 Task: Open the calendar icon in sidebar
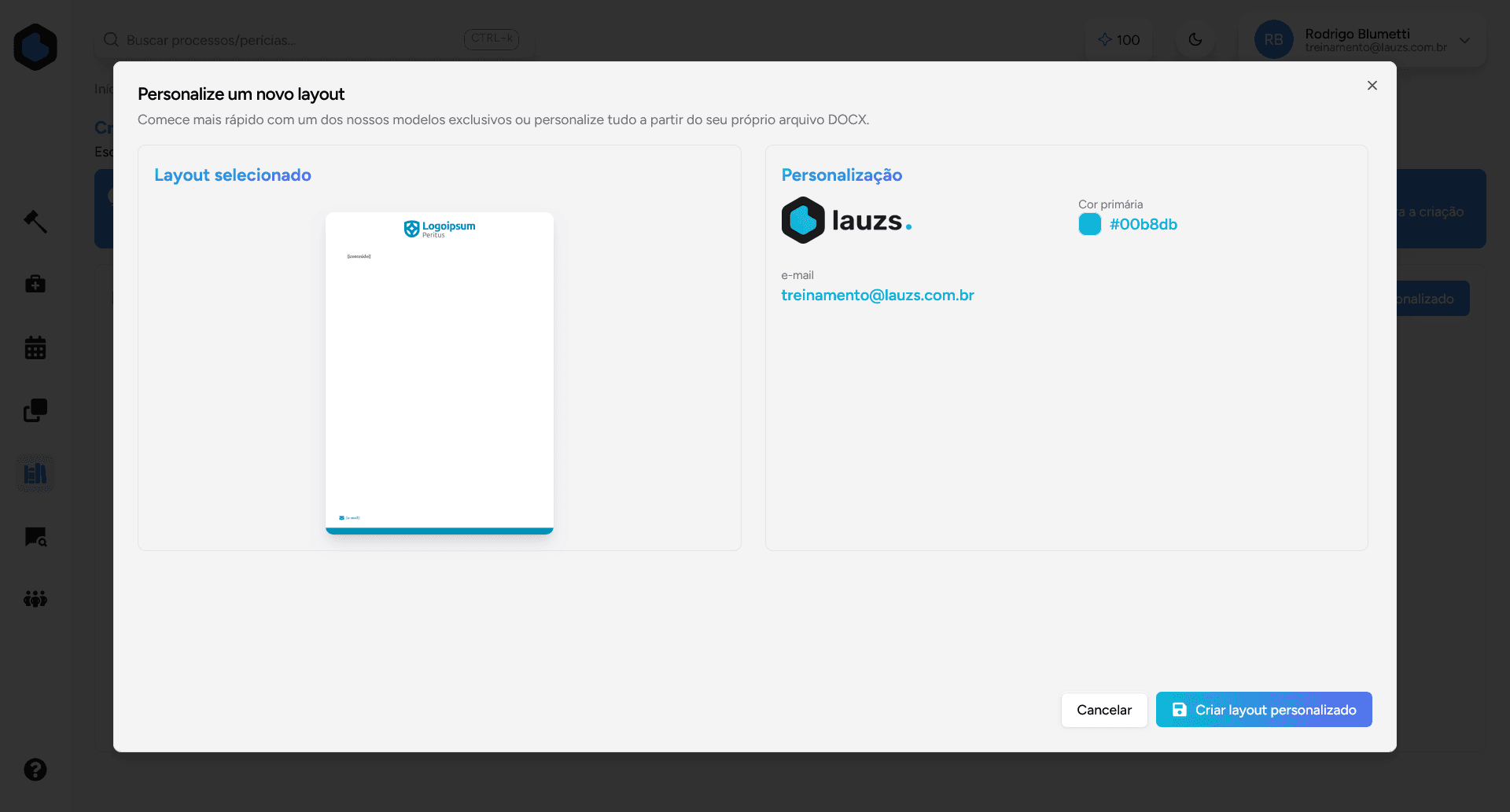tap(35, 347)
